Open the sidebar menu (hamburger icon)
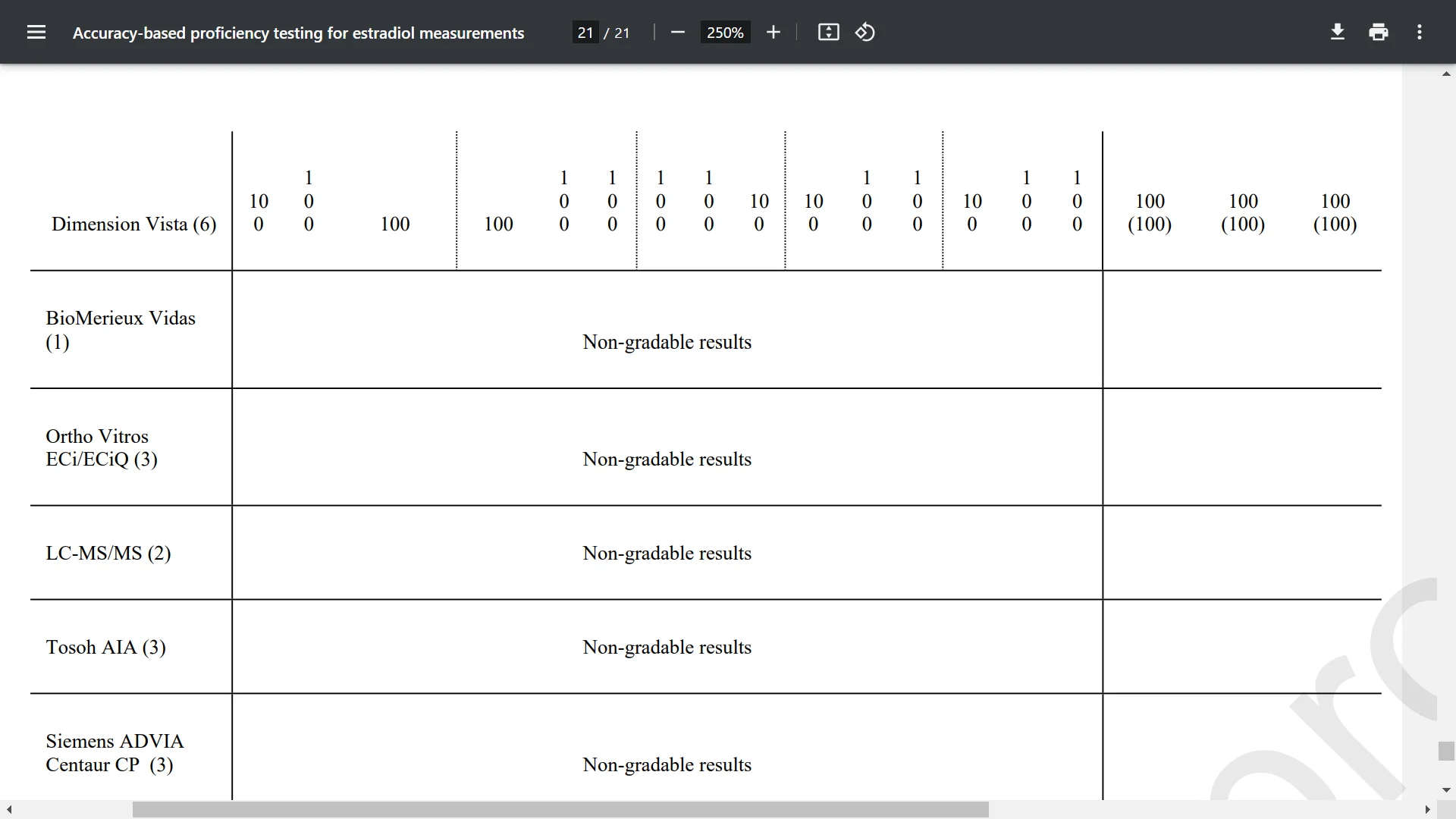The height and width of the screenshot is (819, 1456). (x=36, y=32)
